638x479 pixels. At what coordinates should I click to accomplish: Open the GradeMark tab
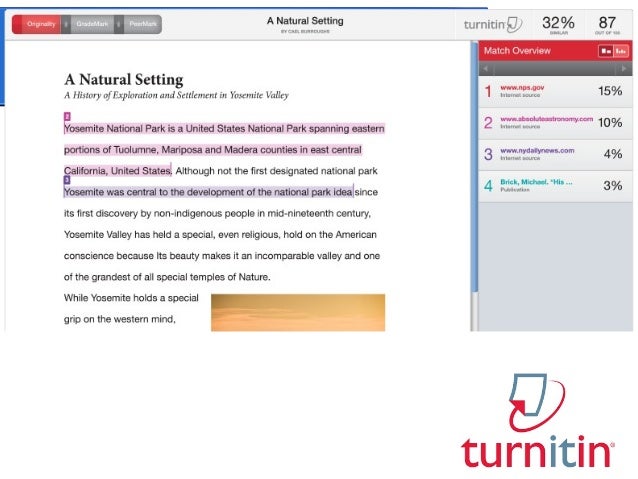92,24
